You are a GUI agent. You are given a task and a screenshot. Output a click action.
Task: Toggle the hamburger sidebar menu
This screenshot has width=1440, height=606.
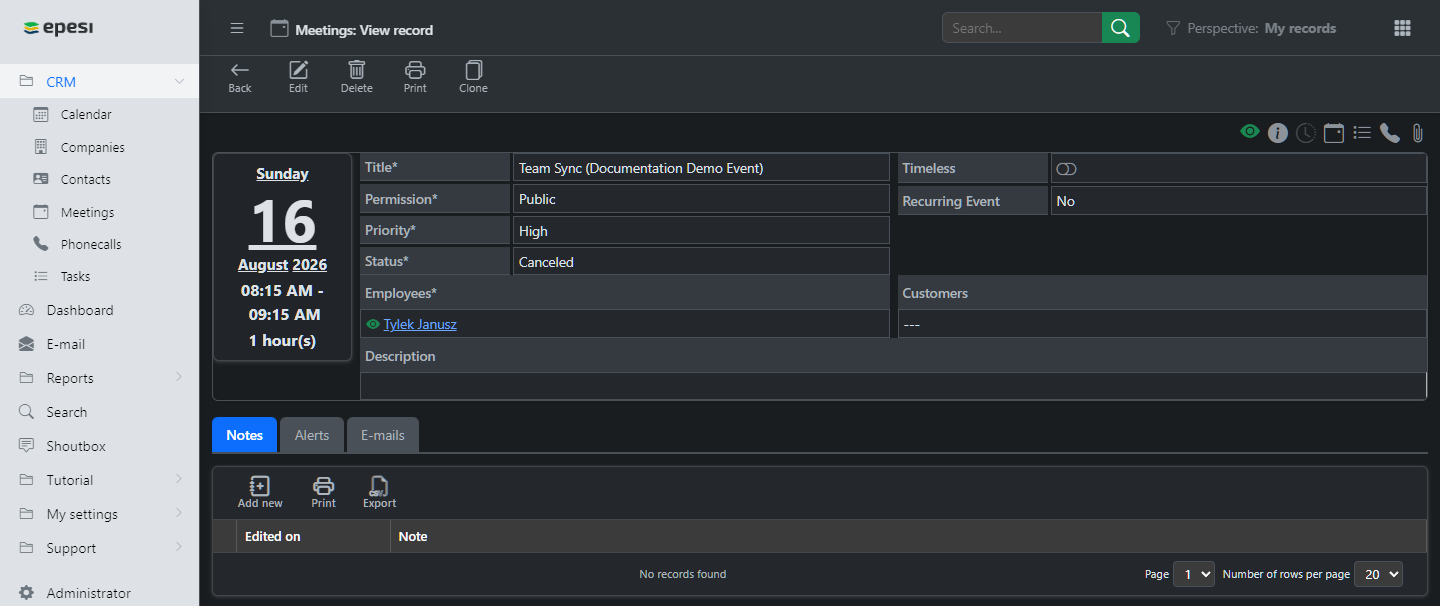pos(237,28)
